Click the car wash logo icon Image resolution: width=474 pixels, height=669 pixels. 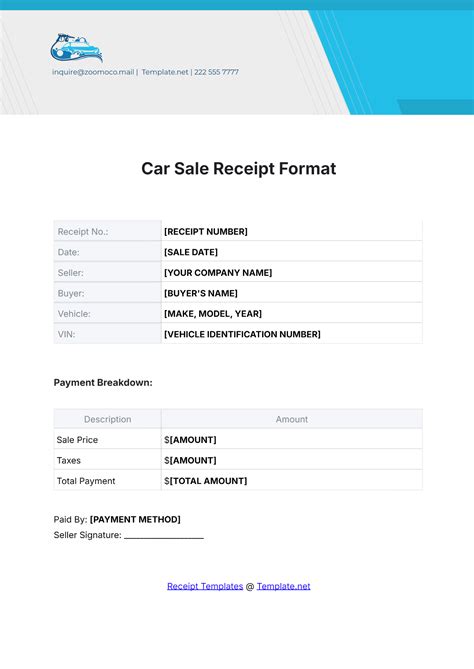[x=76, y=48]
